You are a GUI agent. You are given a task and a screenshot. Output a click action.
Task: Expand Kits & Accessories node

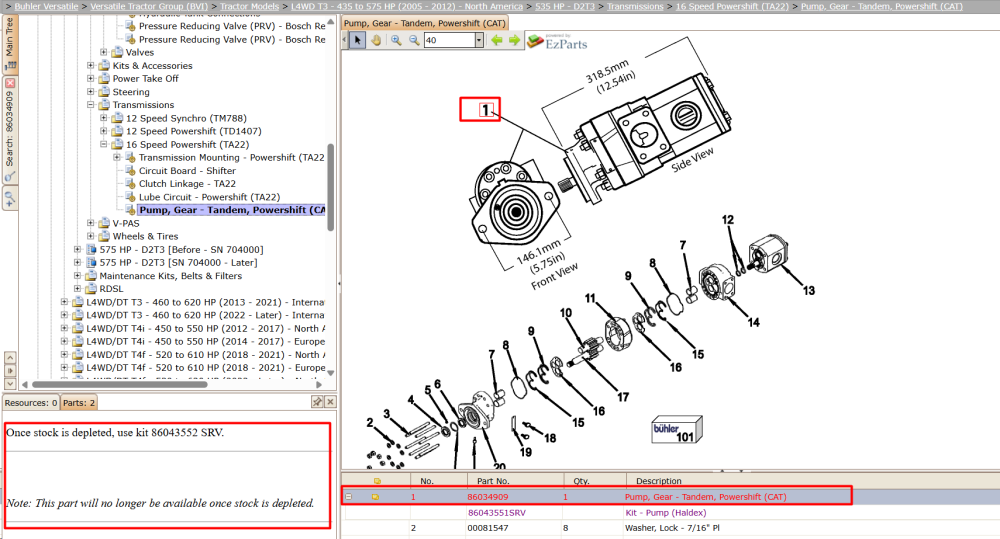click(91, 66)
